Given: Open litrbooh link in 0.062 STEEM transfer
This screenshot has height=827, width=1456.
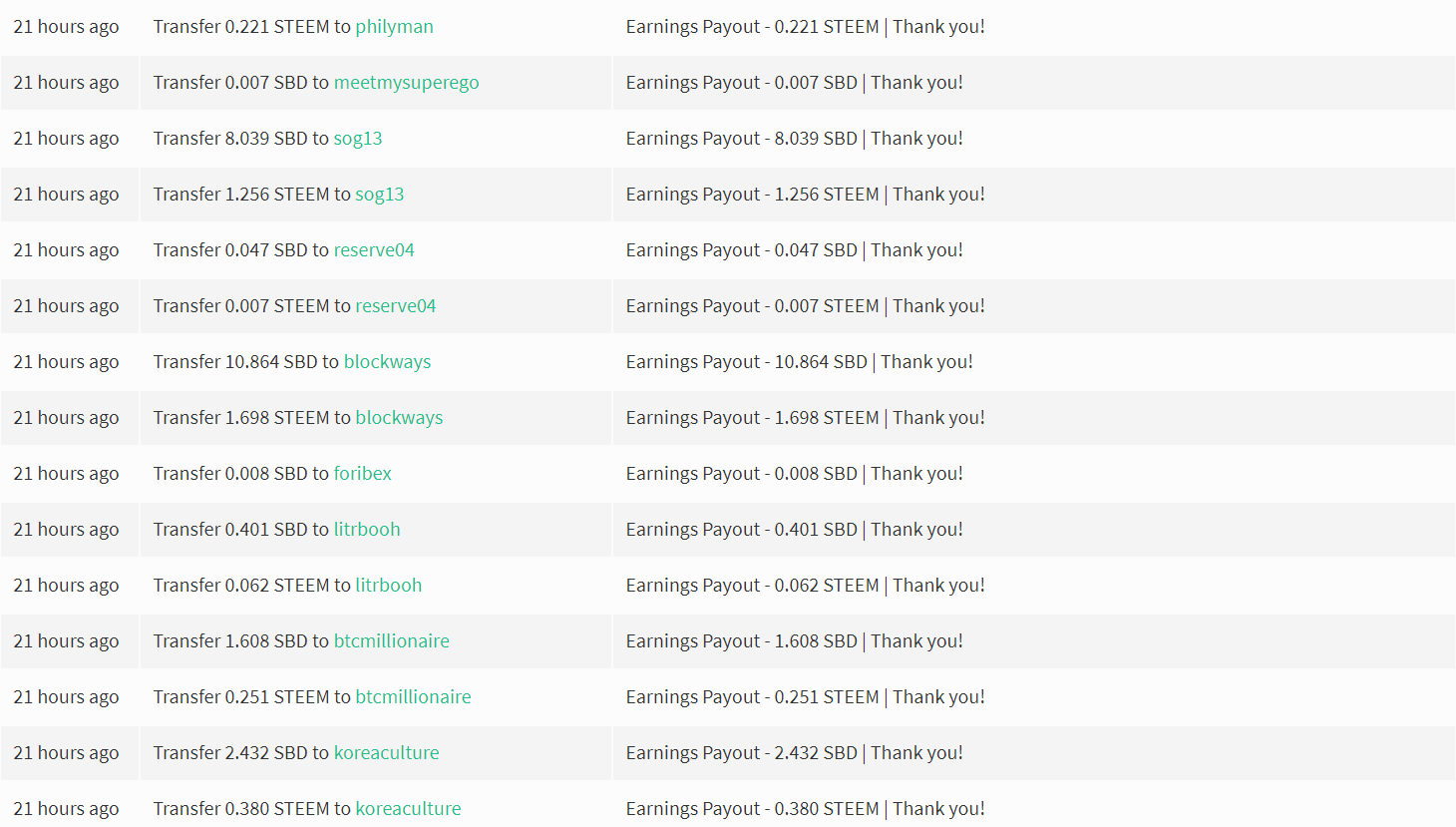Looking at the screenshot, I should click(x=389, y=586).
